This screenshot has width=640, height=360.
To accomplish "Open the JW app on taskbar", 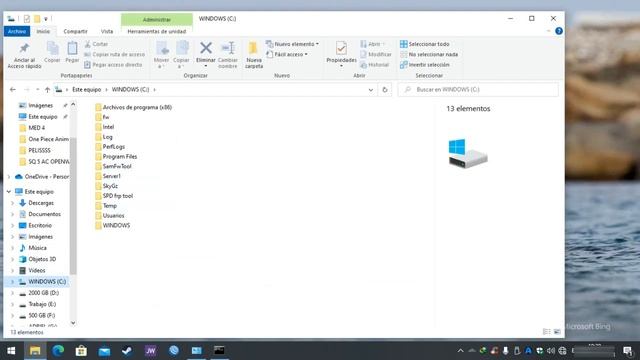I will (150, 351).
